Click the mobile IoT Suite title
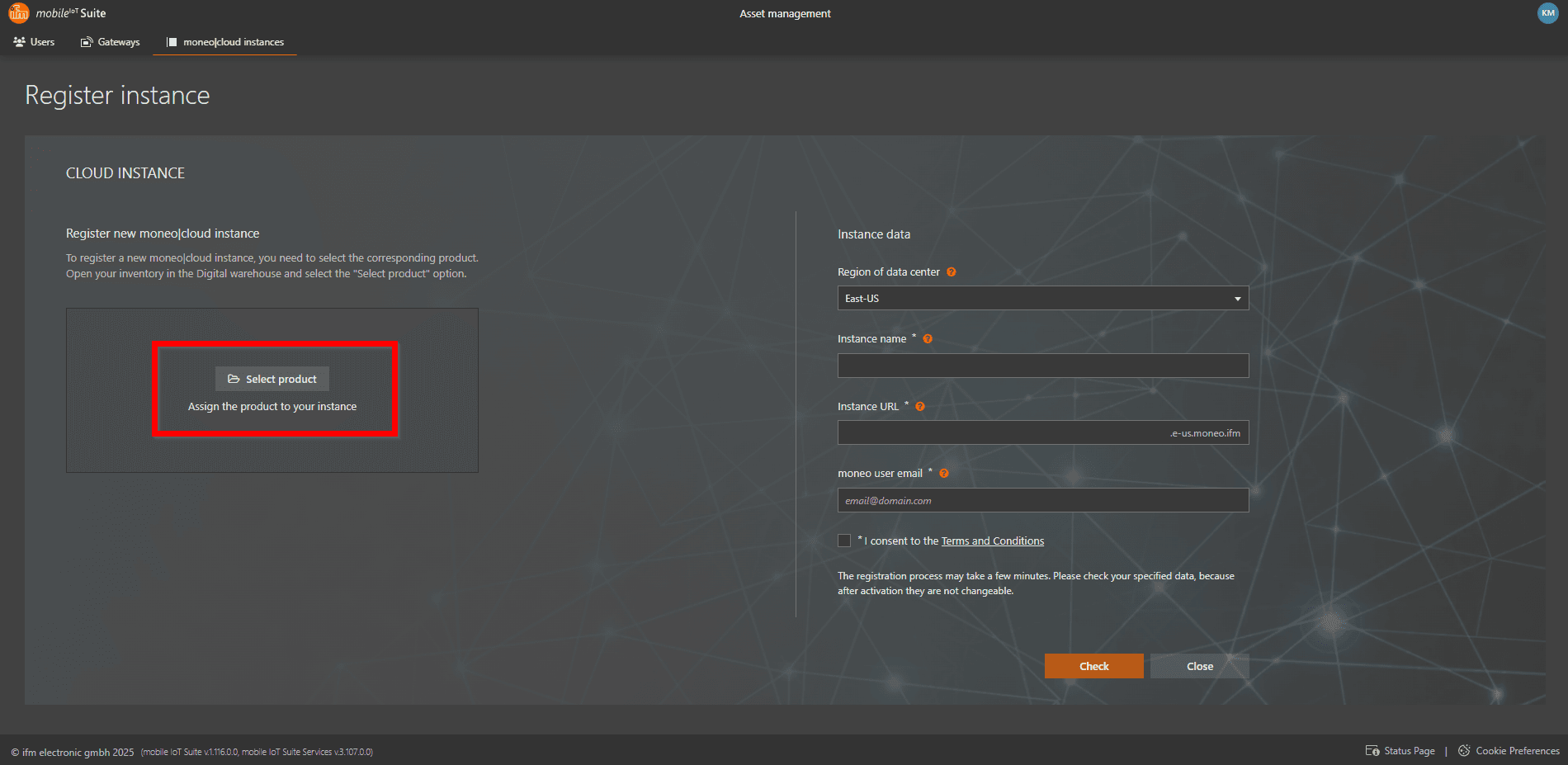 click(71, 13)
